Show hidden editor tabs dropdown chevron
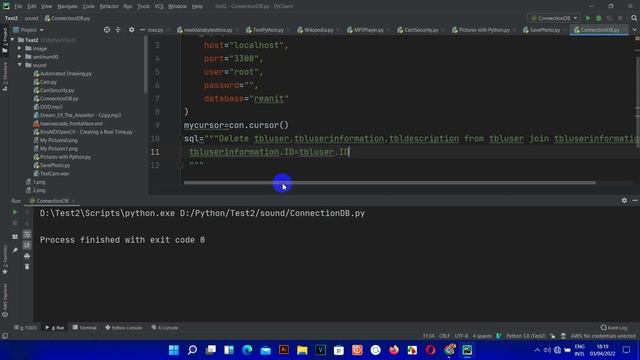640x360 pixels. pyautogui.click(x=635, y=30)
